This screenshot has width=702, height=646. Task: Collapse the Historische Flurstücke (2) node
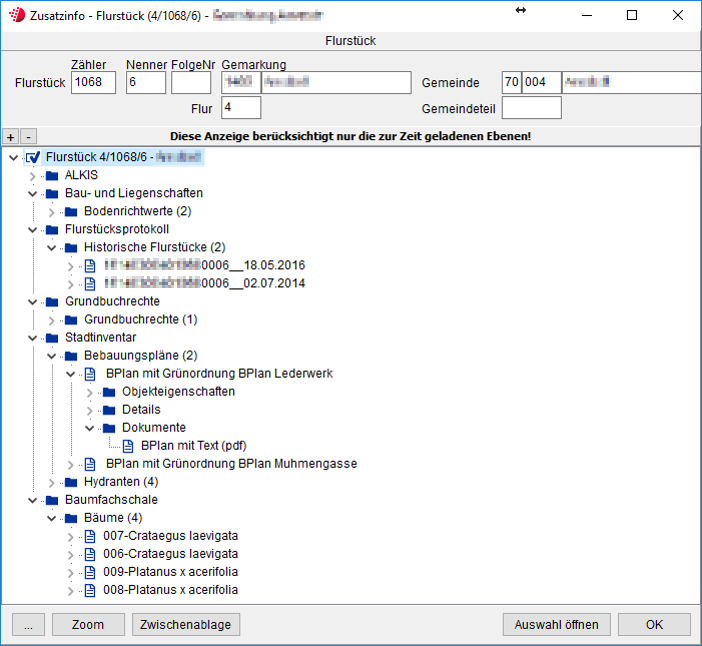coord(51,248)
